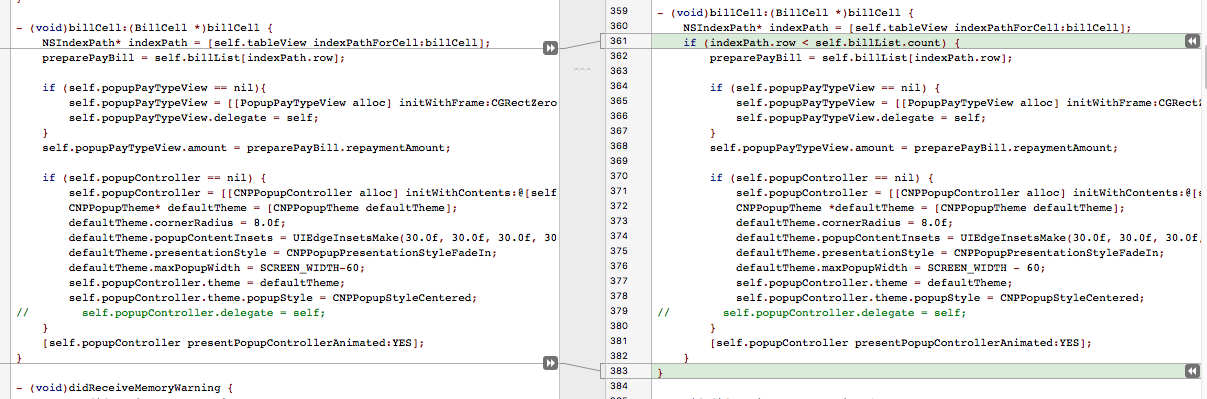This screenshot has height=399, width=1207.
Task: Click the rewind arrow on highlighted line 361
Action: (x=1191, y=41)
